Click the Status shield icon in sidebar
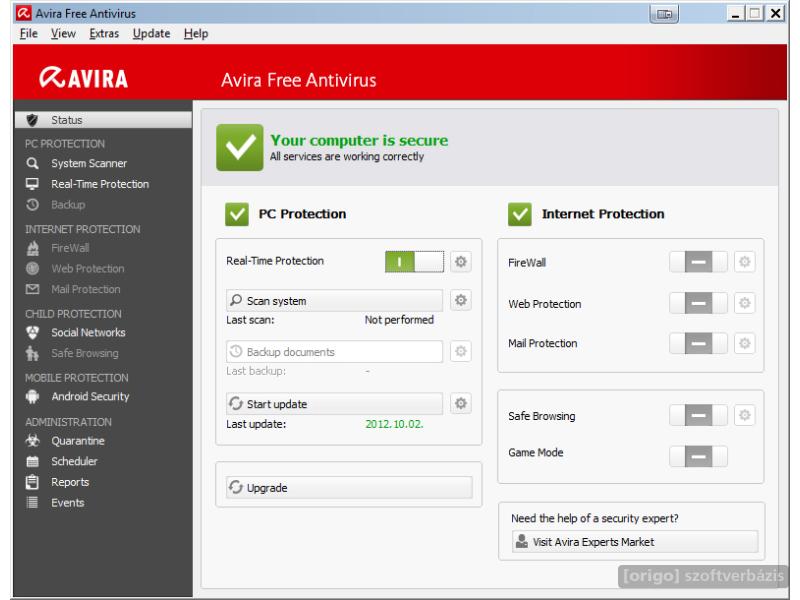 32,120
